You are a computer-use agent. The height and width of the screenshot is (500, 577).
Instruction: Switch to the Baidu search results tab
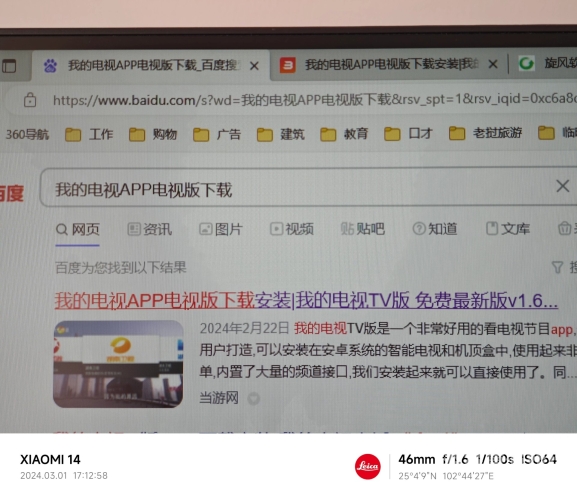click(x=151, y=65)
